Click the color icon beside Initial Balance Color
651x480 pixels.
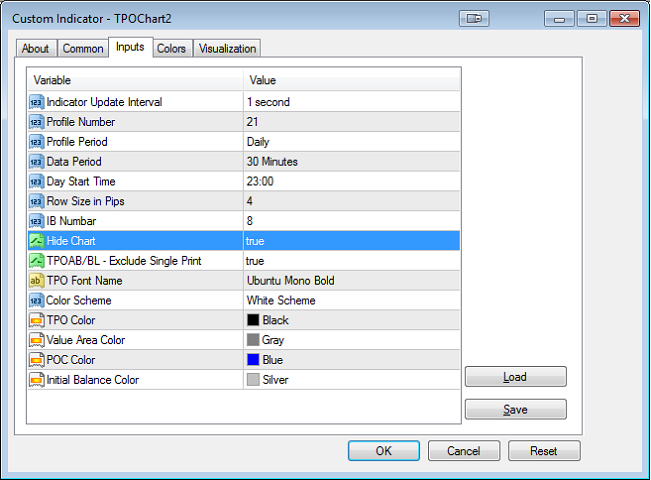click(x=37, y=380)
